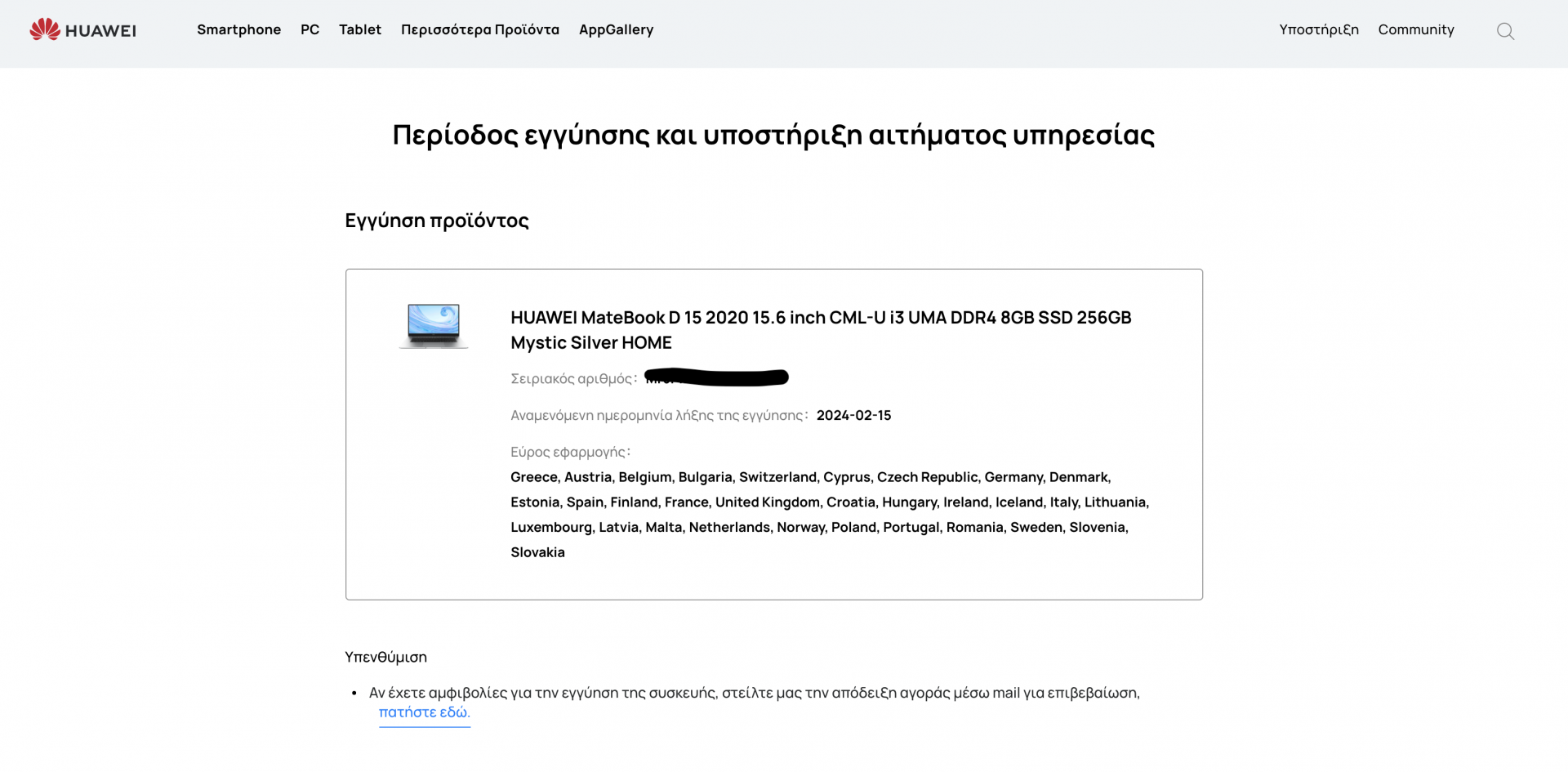Click the MateBook D 15 product title
Screen dimensions: 1568x772
click(821, 330)
